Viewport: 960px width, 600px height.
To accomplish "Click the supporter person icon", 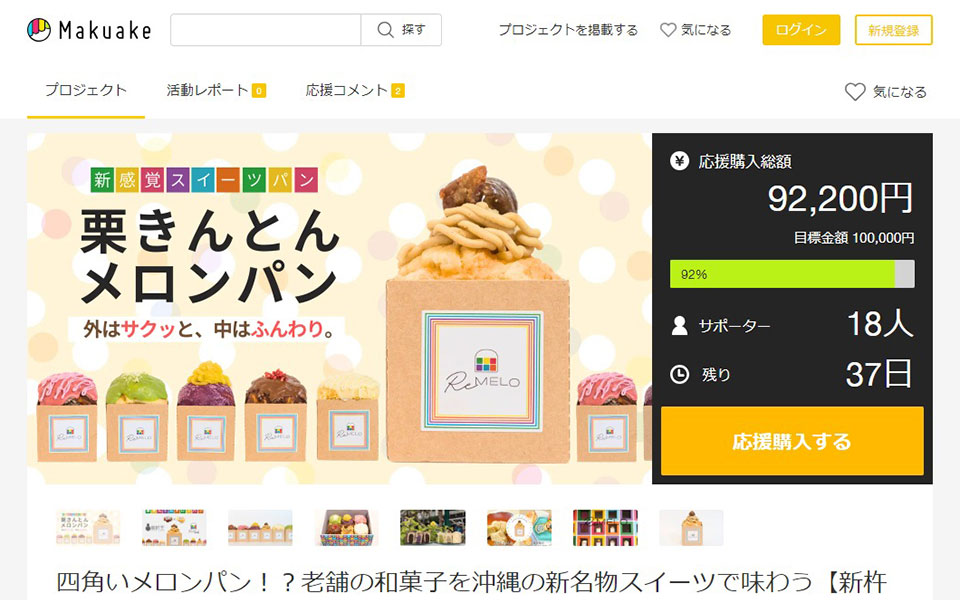I will click(x=679, y=325).
